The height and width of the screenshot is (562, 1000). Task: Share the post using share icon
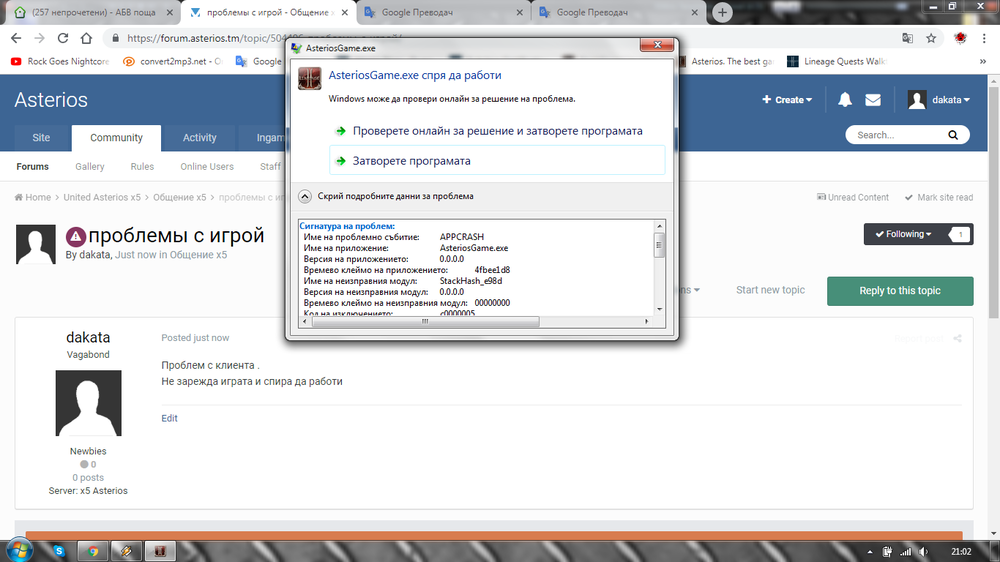[x=958, y=338]
